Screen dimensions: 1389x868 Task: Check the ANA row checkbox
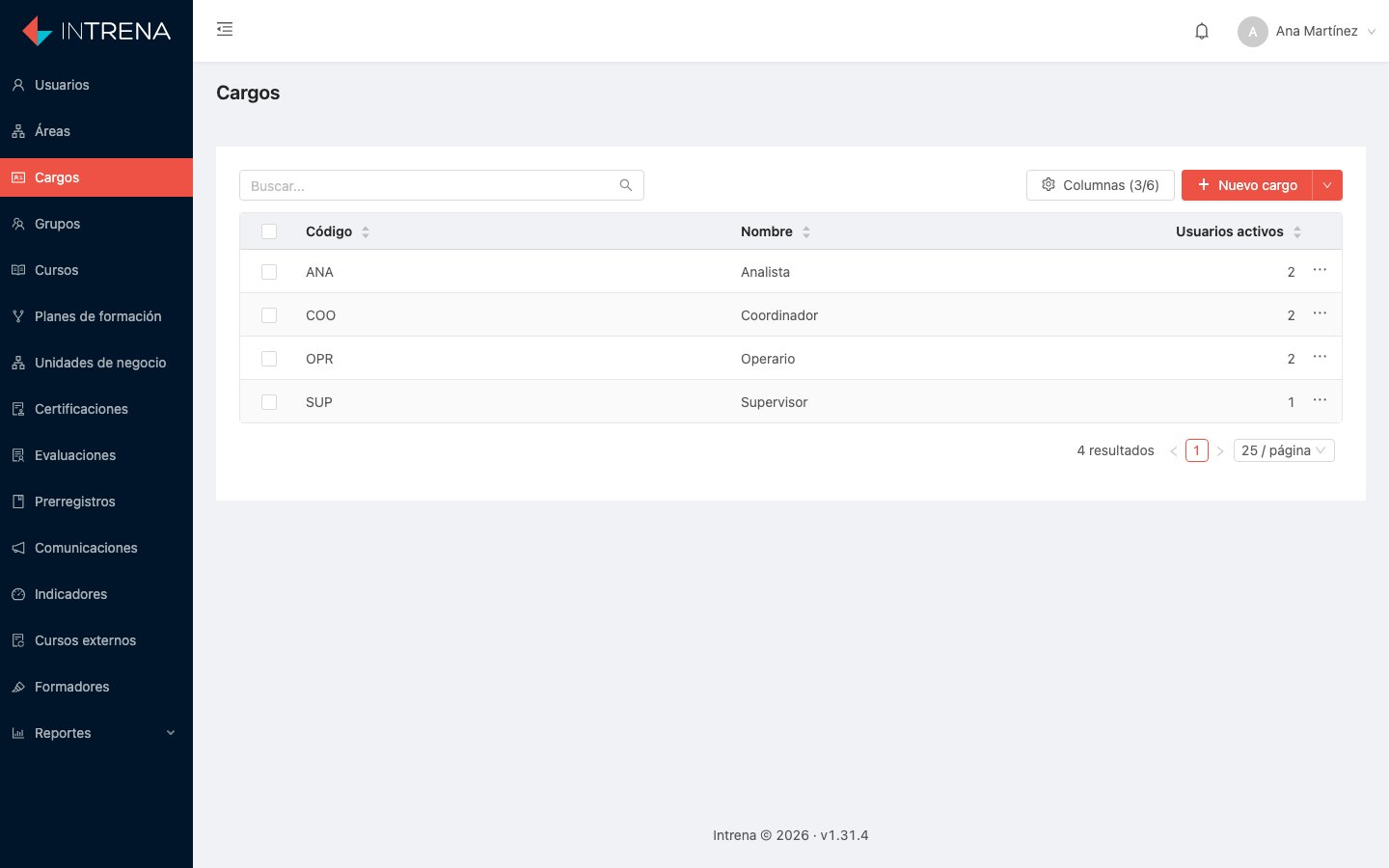269,272
